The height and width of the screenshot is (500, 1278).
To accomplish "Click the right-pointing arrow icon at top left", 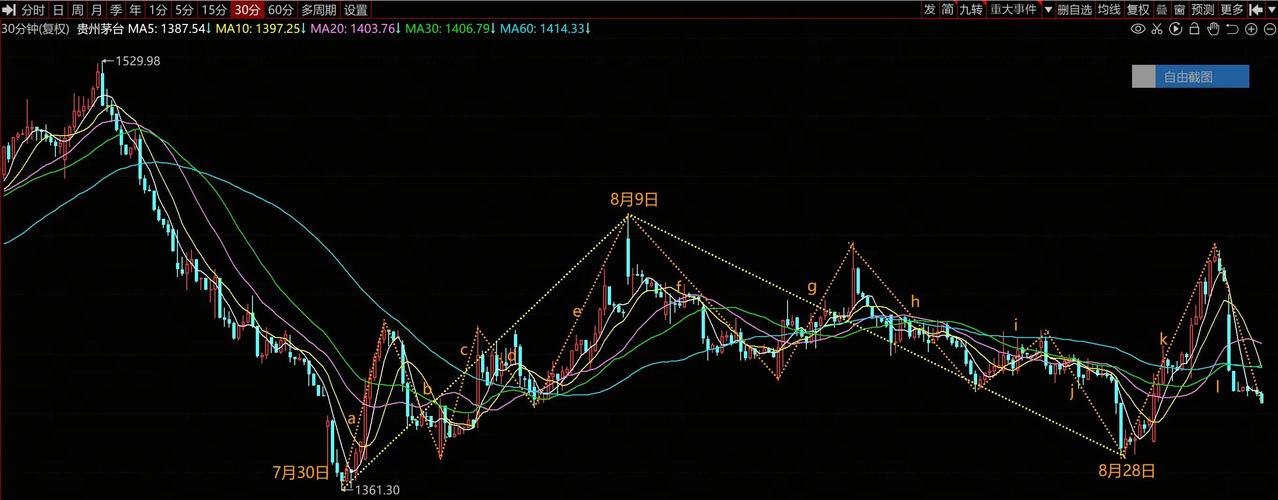I will pos(9,9).
